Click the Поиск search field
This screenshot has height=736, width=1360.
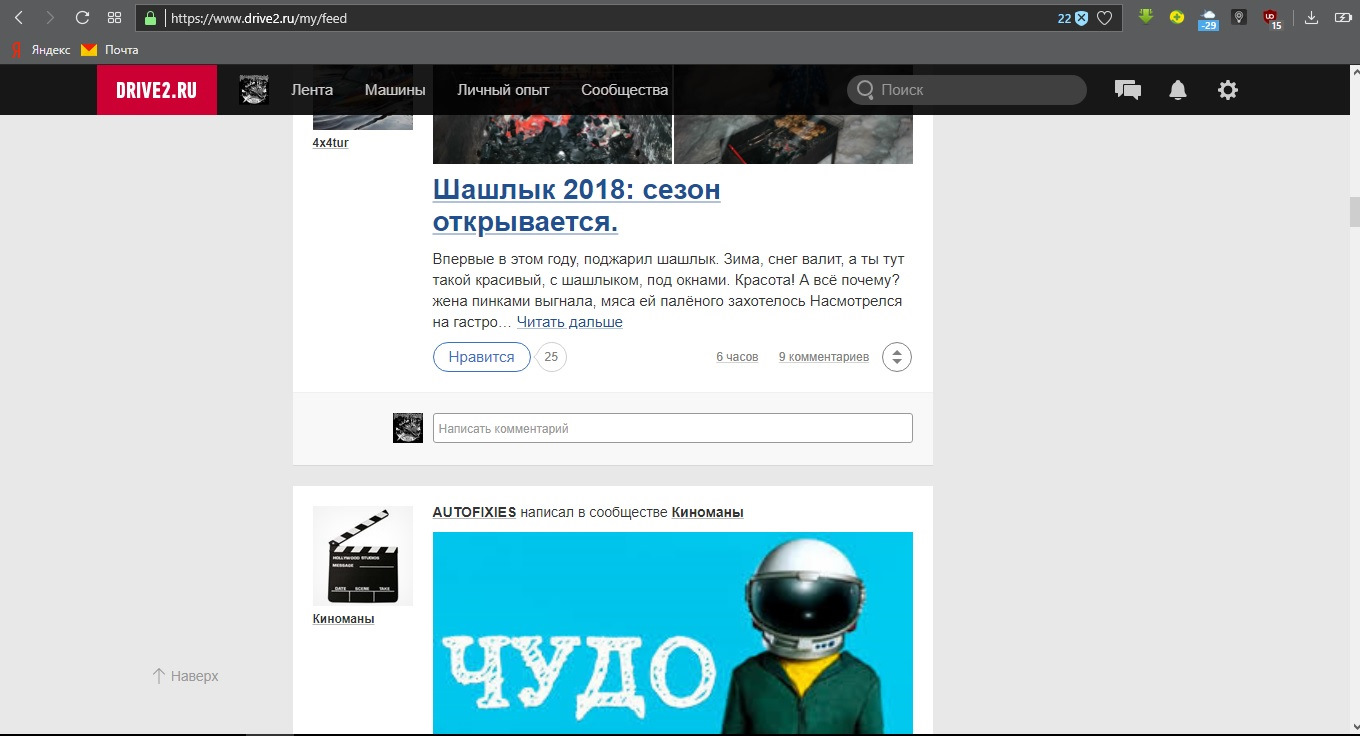coord(967,90)
